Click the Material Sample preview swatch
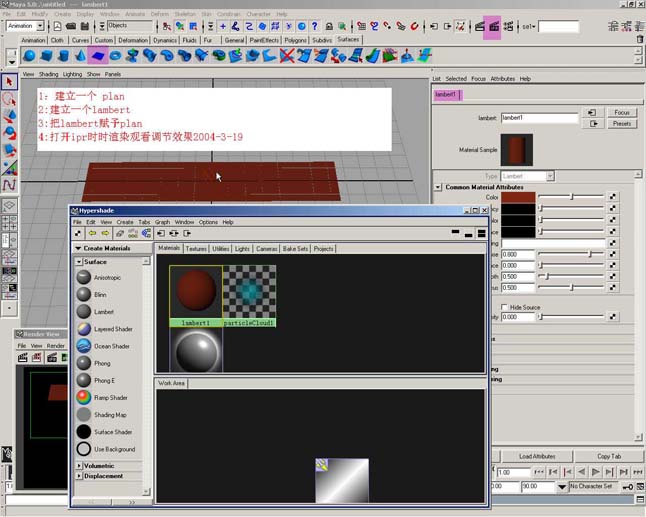The height and width of the screenshot is (517, 646). 517,150
